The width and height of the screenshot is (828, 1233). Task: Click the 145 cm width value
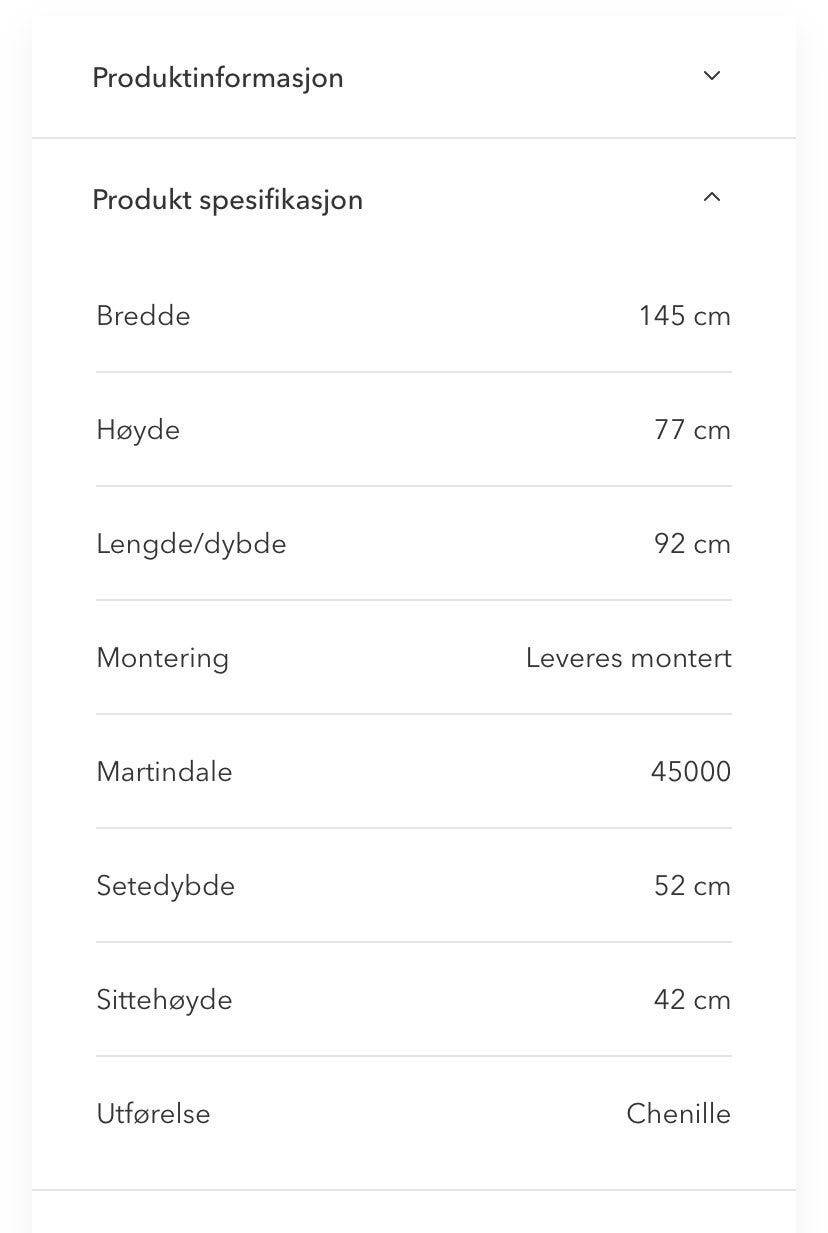[685, 316]
